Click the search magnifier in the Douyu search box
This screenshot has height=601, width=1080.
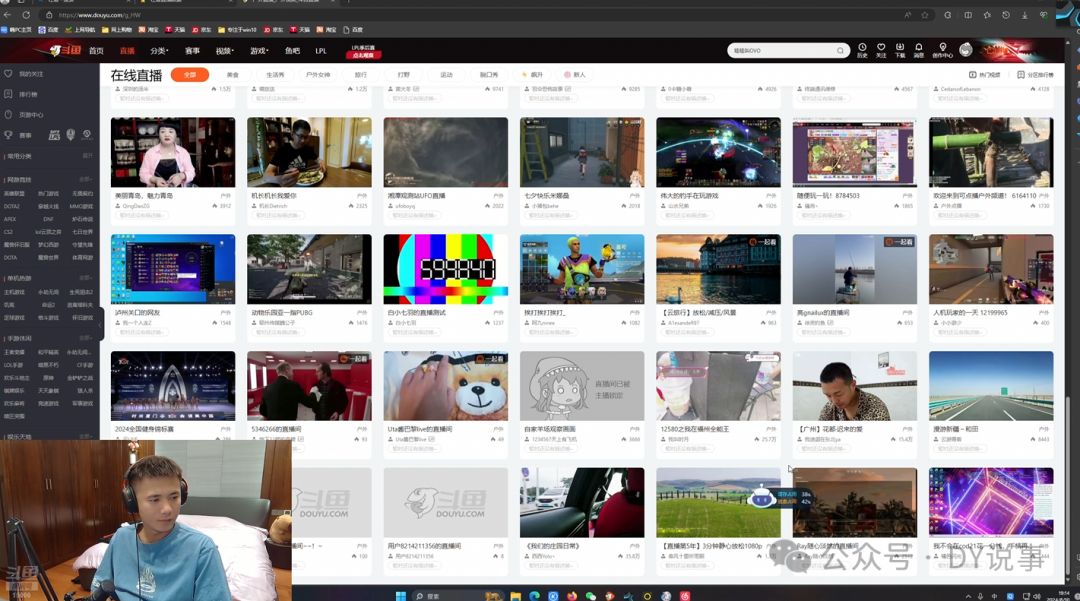pos(840,50)
